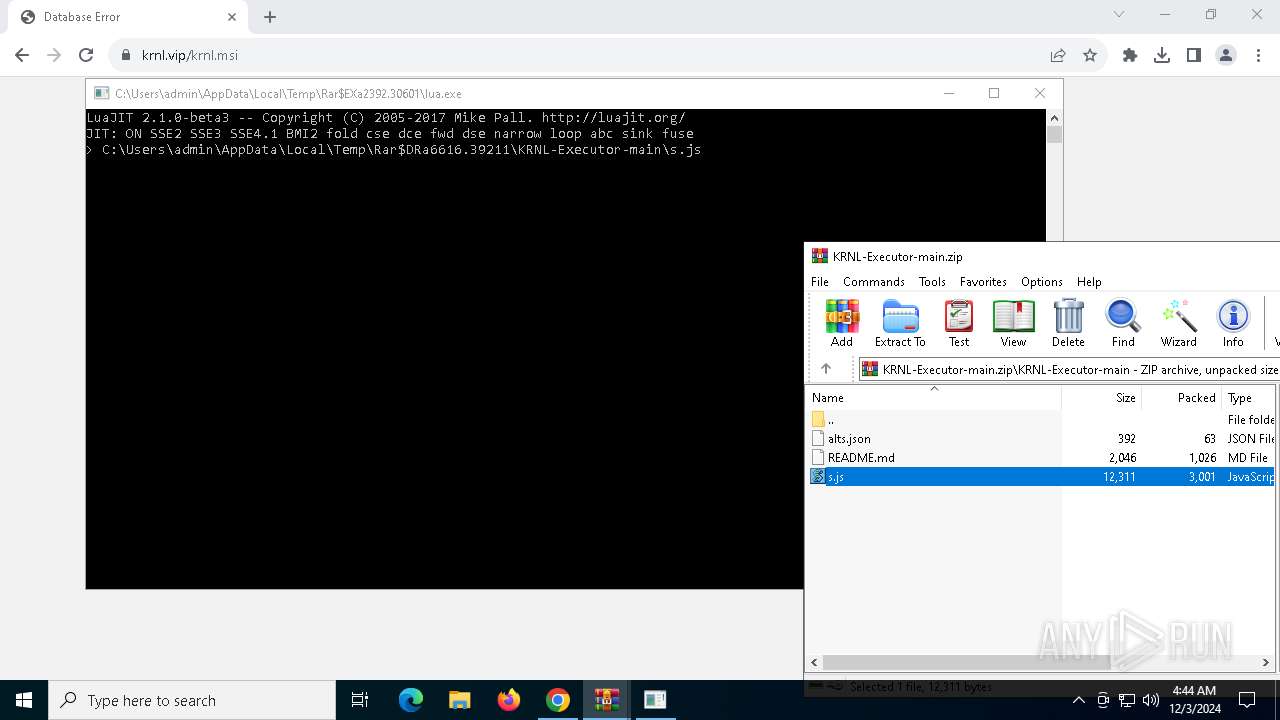Sort files by the Size column header
Screen dimensions: 1280x720
point(1101,397)
